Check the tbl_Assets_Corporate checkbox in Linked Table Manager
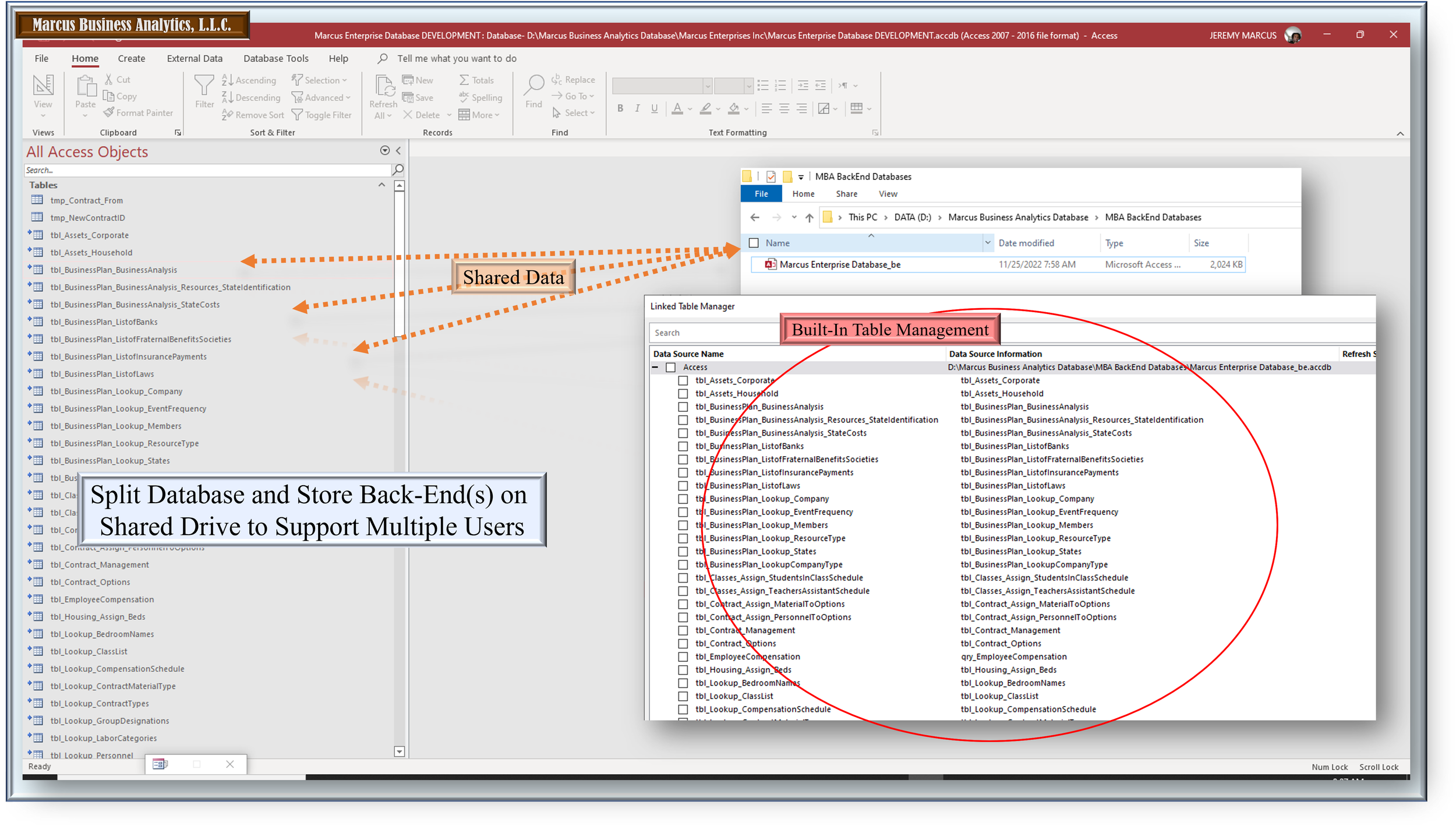 (x=683, y=380)
